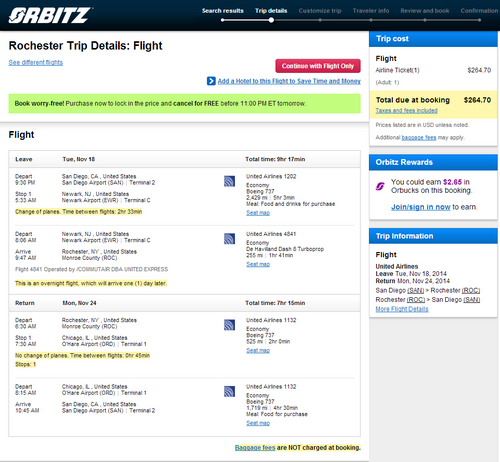500x462 pixels.
Task: Open Baggage fees link at page bottom
Action: (255, 447)
